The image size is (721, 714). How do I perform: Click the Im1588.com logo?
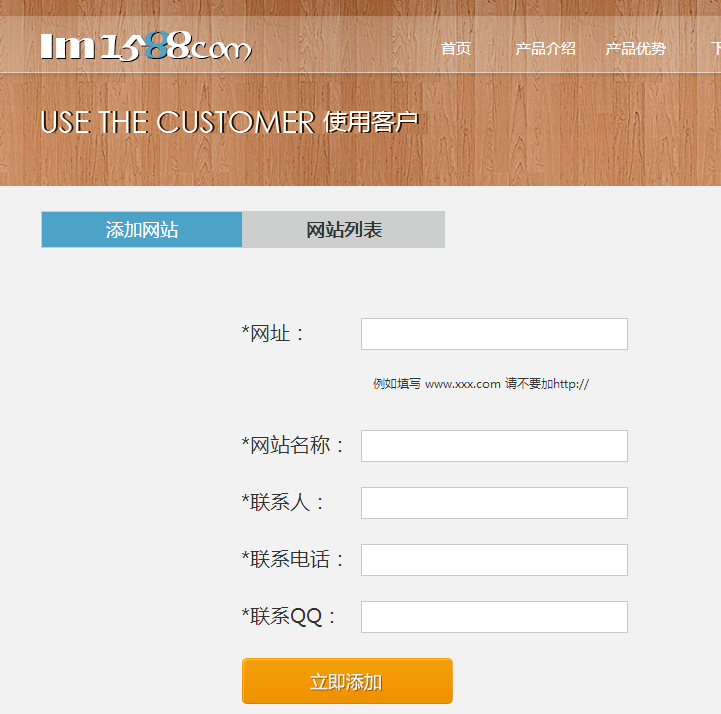(146, 46)
